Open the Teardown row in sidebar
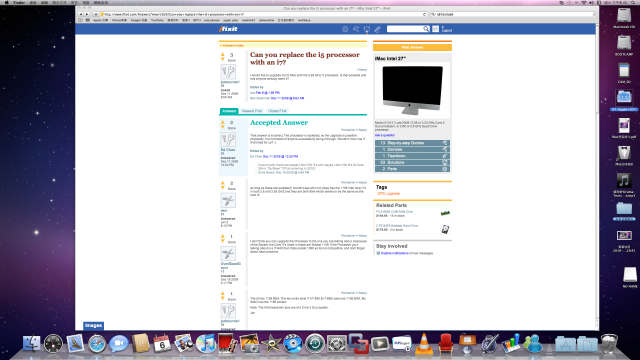Screen dimensions: 640x360 [x=412, y=156]
